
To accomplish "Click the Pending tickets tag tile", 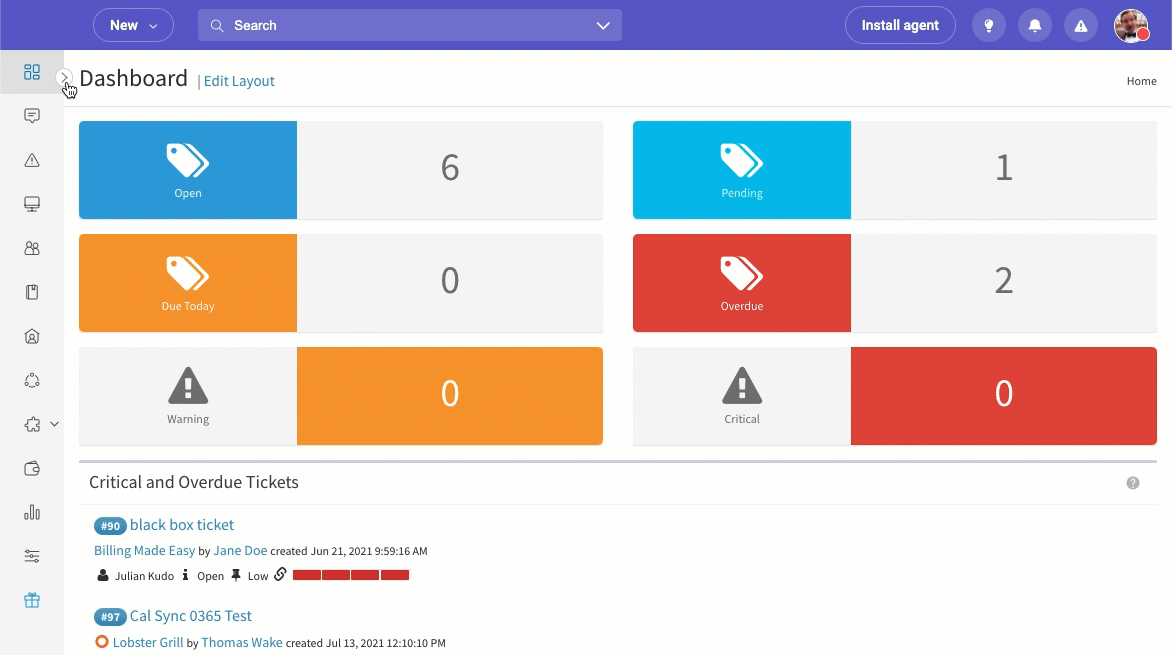I will coord(741,170).
